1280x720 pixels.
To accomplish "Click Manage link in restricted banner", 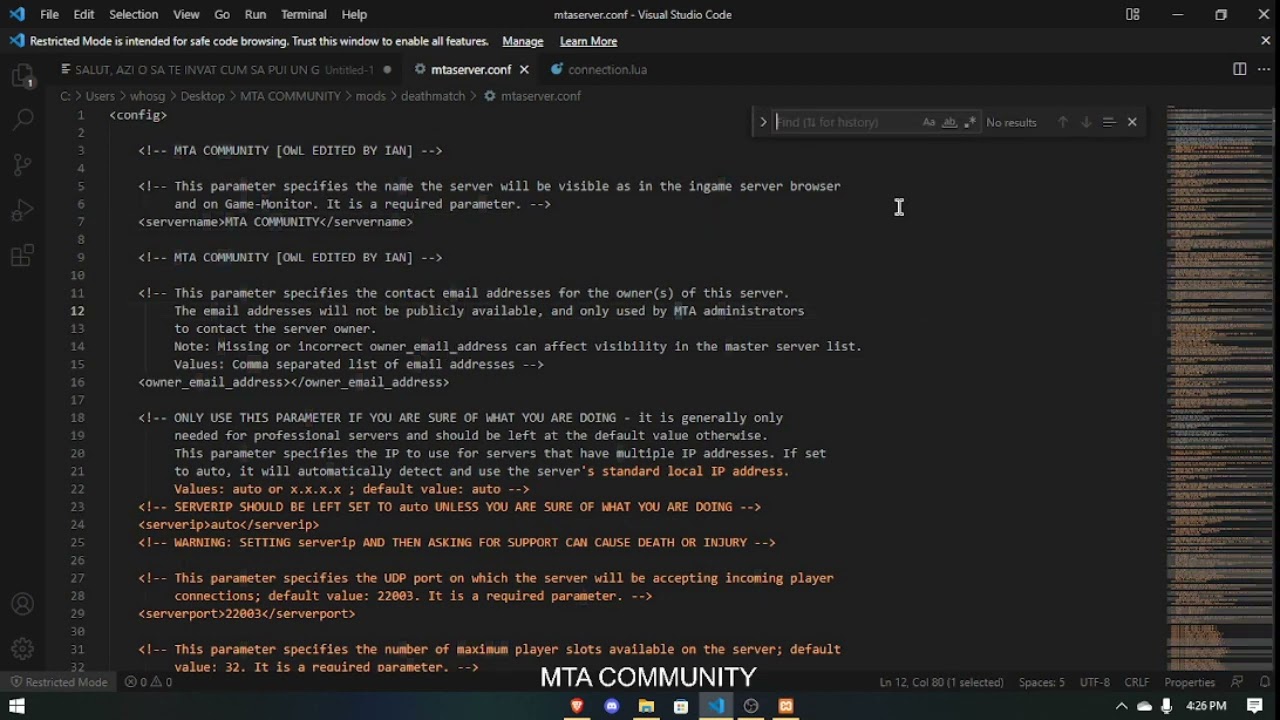I will pyautogui.click(x=522, y=41).
